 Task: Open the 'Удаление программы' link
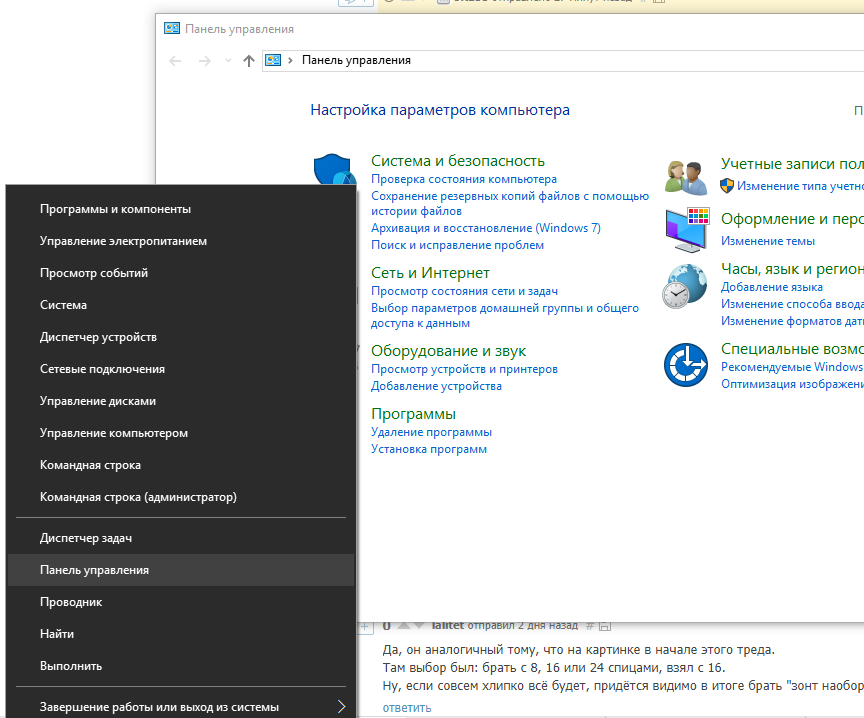tap(431, 432)
